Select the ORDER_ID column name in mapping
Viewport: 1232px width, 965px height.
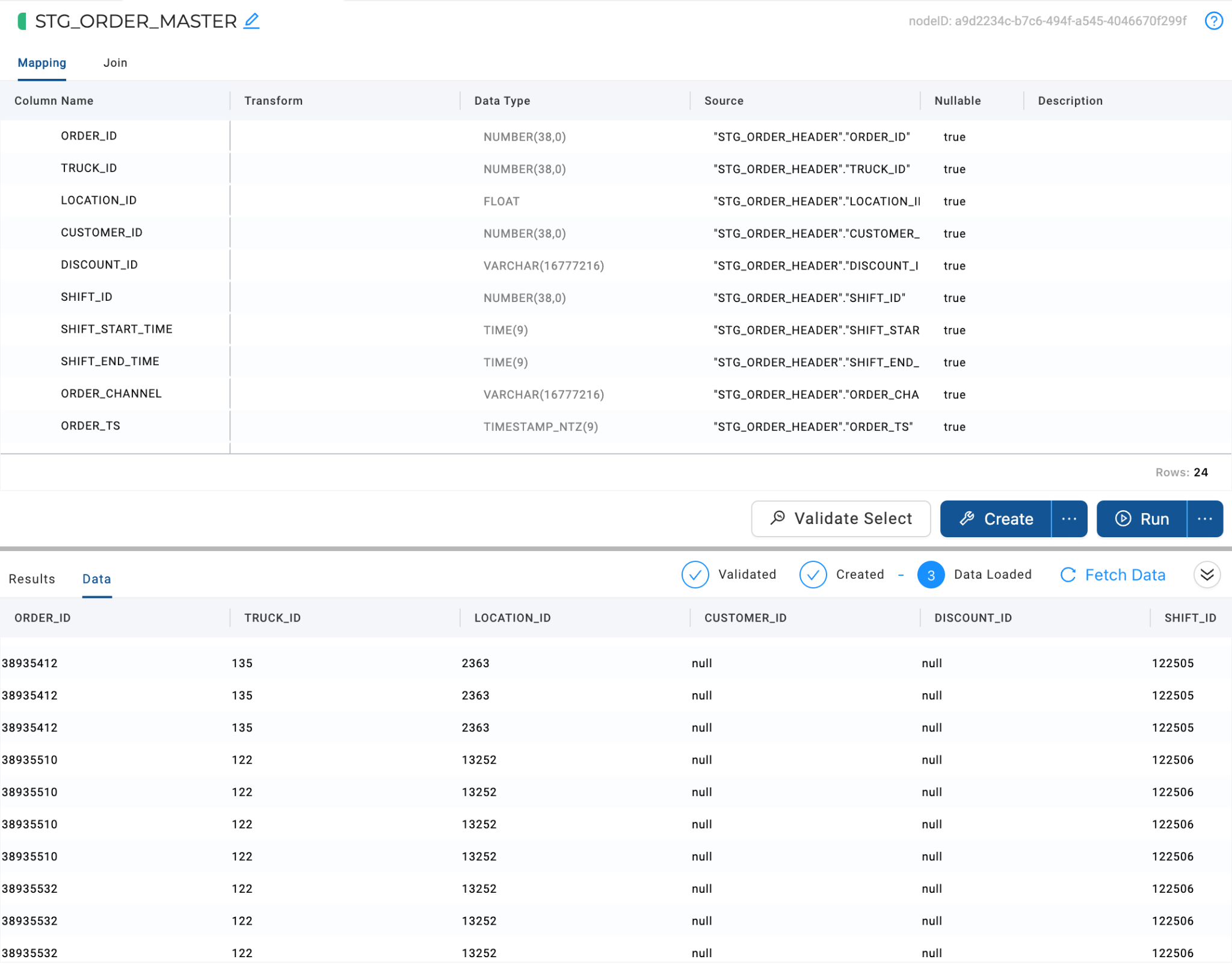89,136
